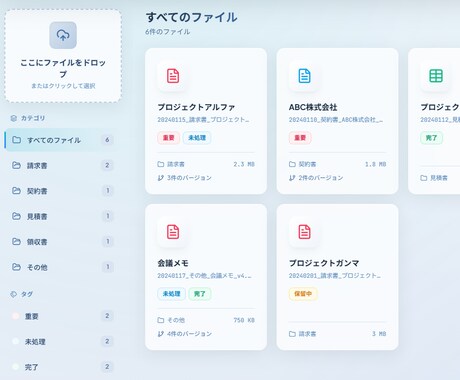Filter by 重要 tag in sidebar
Viewport: 460px width, 380px height.
tap(61, 316)
